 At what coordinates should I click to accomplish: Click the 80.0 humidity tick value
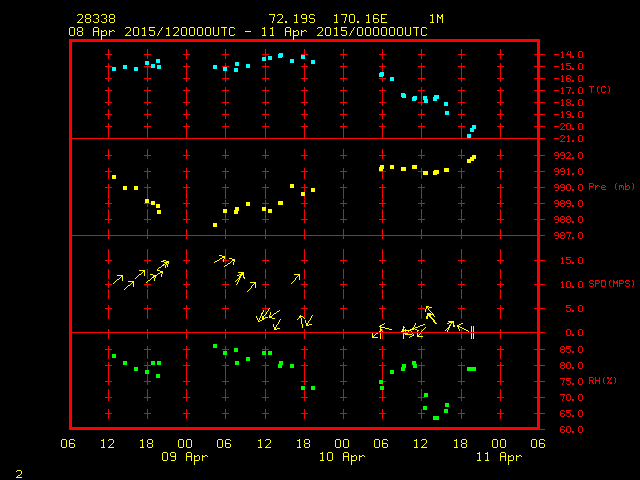click(x=571, y=366)
